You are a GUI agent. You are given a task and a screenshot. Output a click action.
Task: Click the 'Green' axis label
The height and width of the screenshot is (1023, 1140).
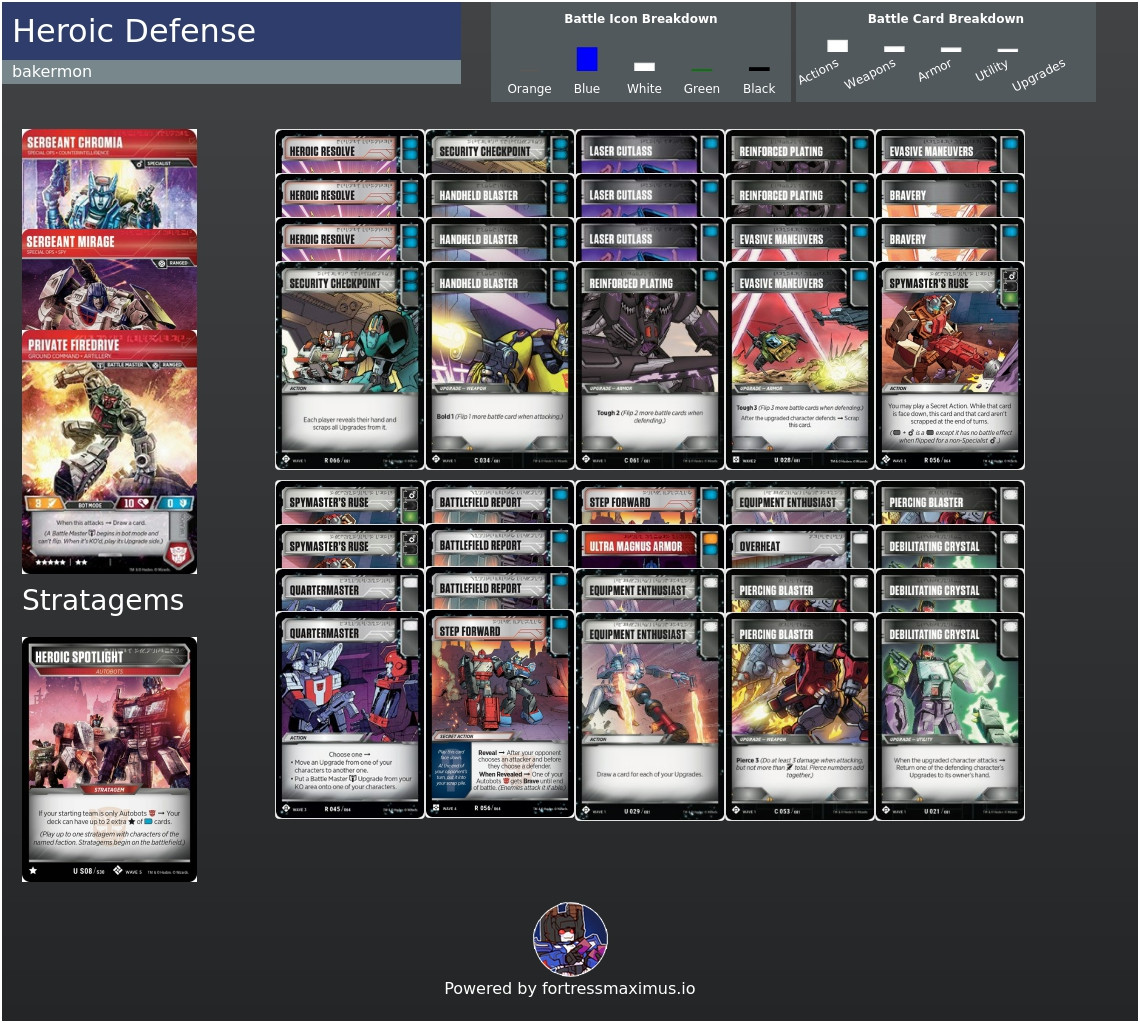pos(702,89)
